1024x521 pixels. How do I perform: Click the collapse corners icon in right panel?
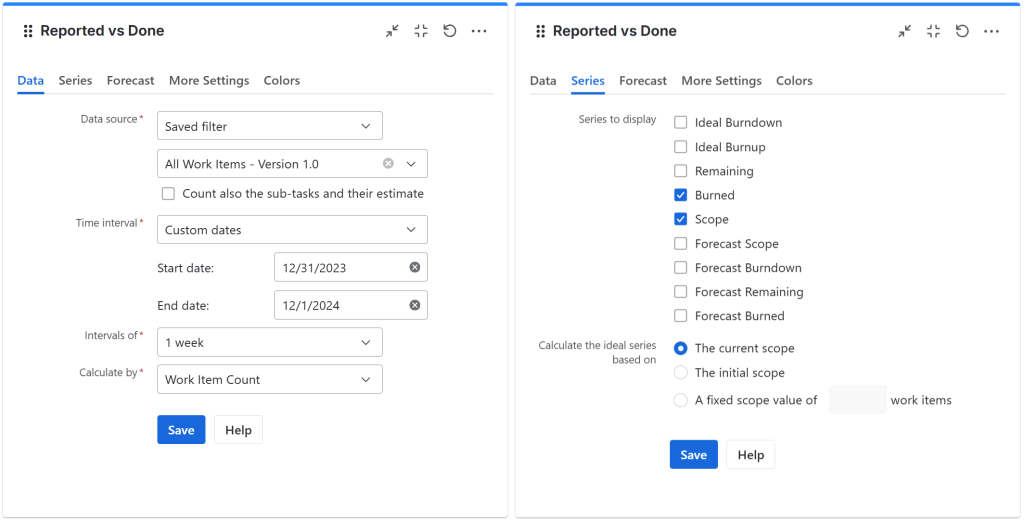pyautogui.click(x=933, y=31)
